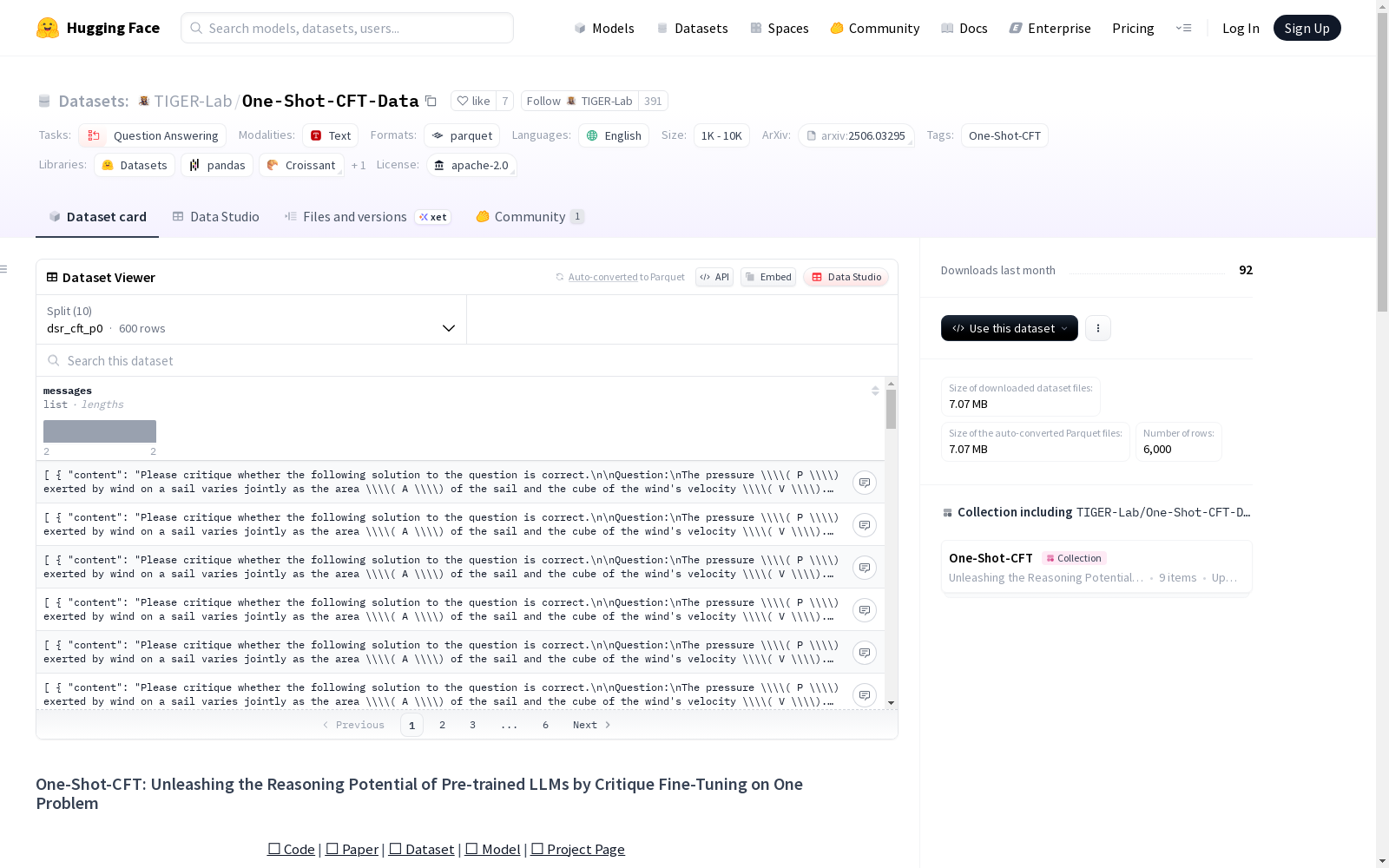Click the Datasets breadcrumb icon
The height and width of the screenshot is (868, 1389).
pos(44,102)
